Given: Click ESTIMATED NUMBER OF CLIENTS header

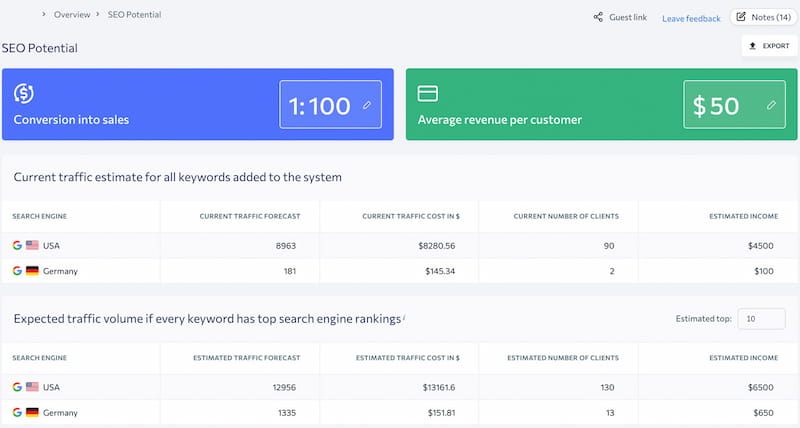Looking at the screenshot, I should click(x=563, y=358).
